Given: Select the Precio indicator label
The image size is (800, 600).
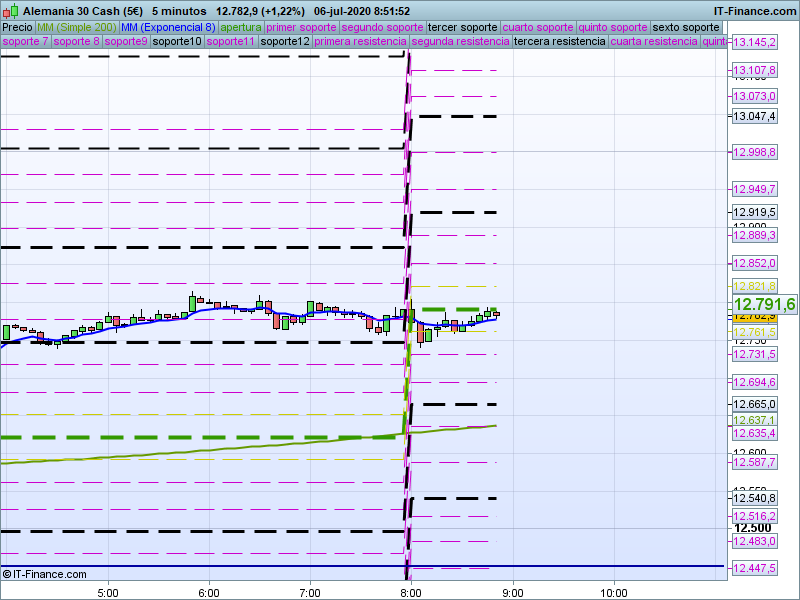Looking at the screenshot, I should [17, 27].
